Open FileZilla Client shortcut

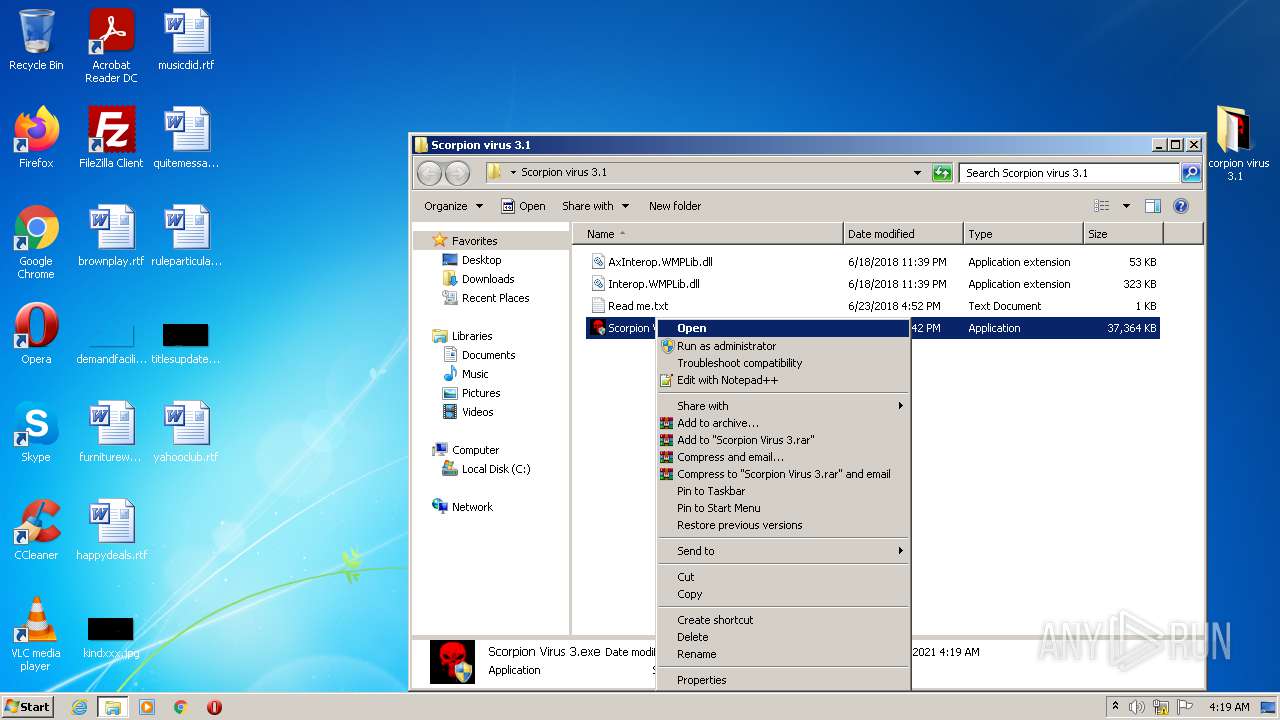[111, 138]
